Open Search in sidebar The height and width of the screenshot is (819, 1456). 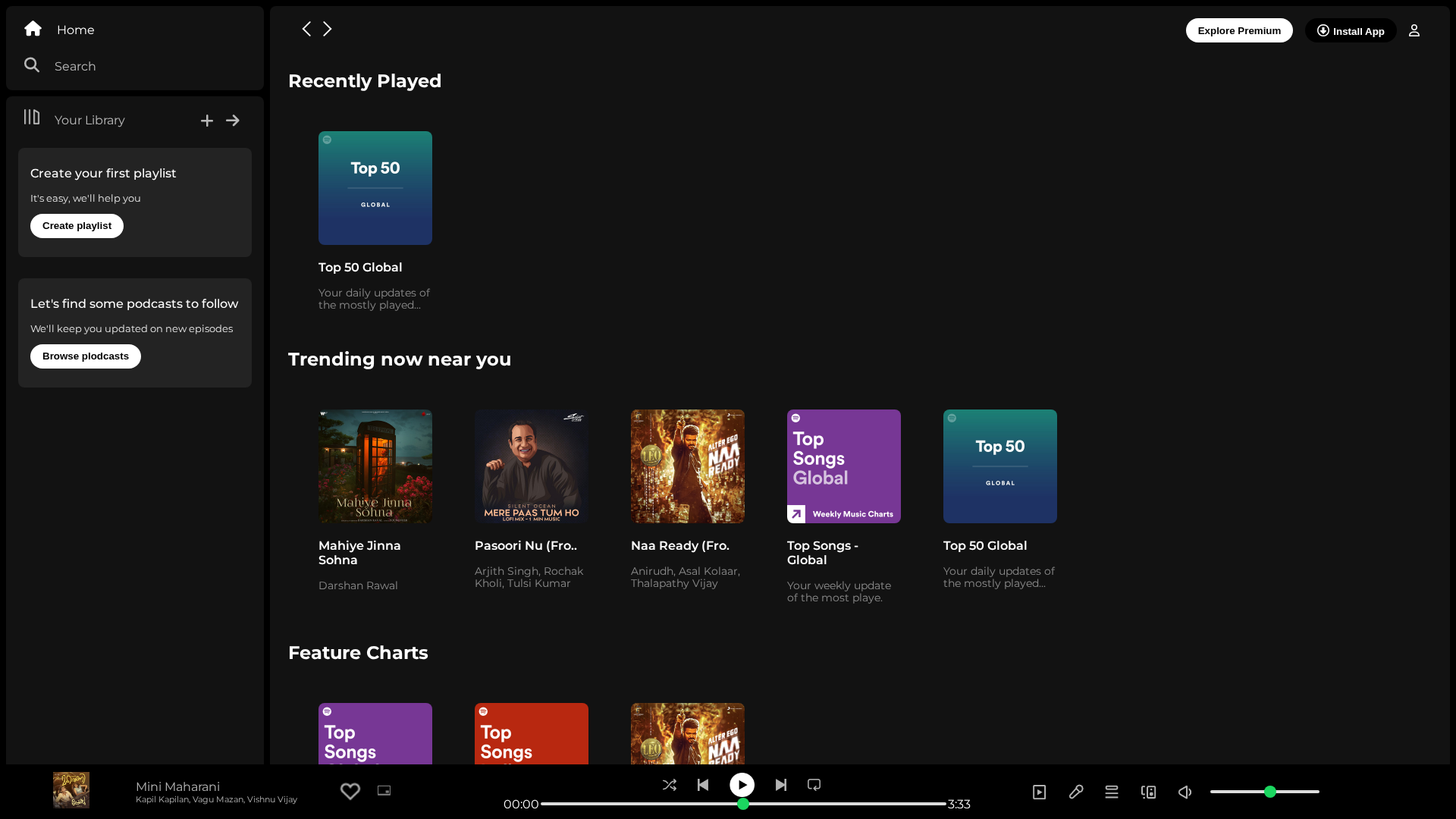click(x=75, y=66)
